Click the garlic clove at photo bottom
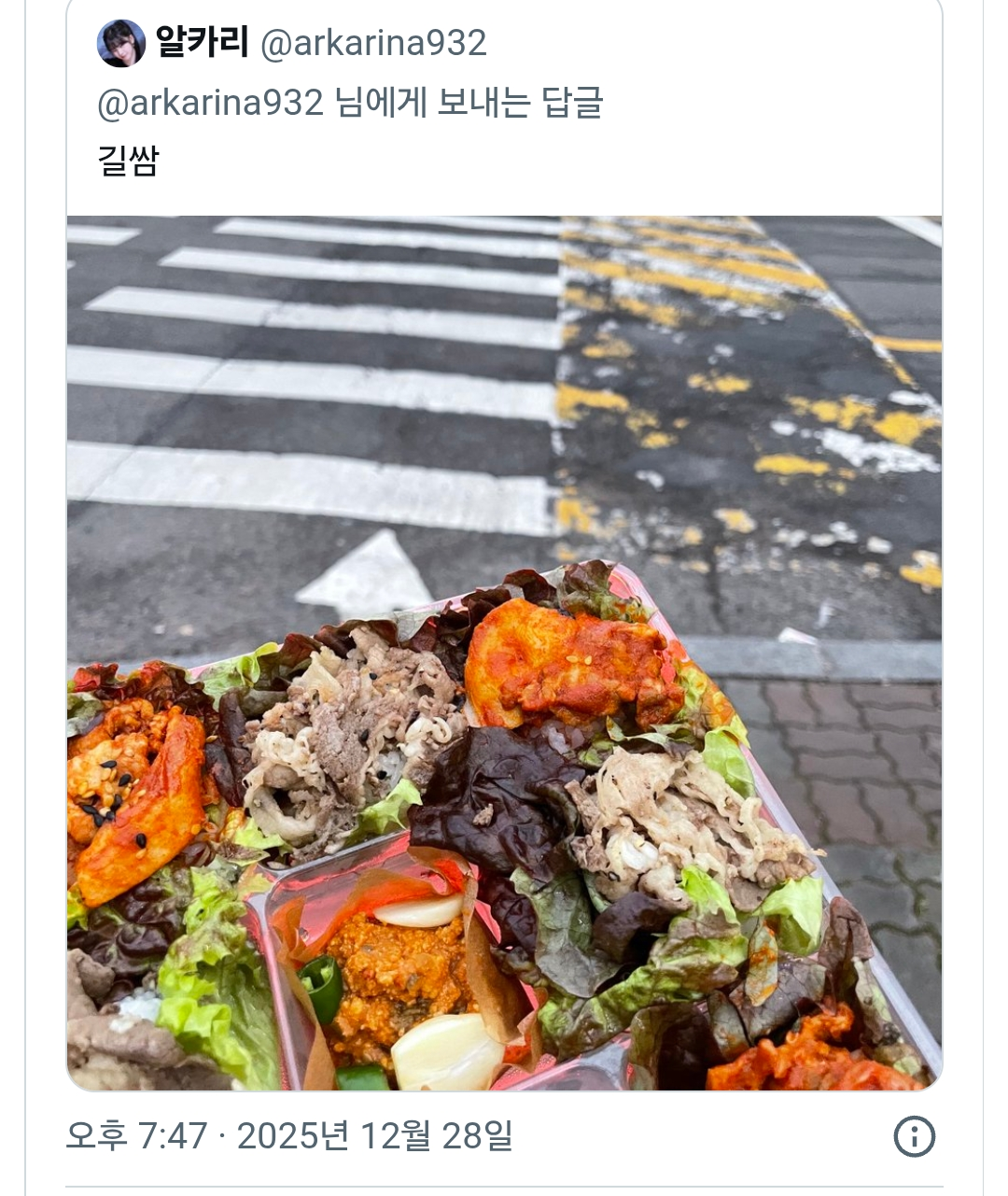The width and height of the screenshot is (1008, 1196). [448, 1050]
